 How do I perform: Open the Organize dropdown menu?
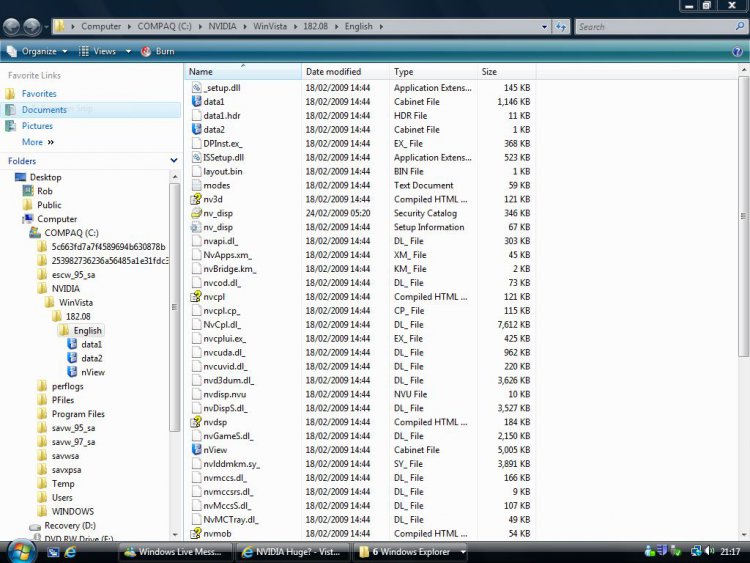(38, 51)
